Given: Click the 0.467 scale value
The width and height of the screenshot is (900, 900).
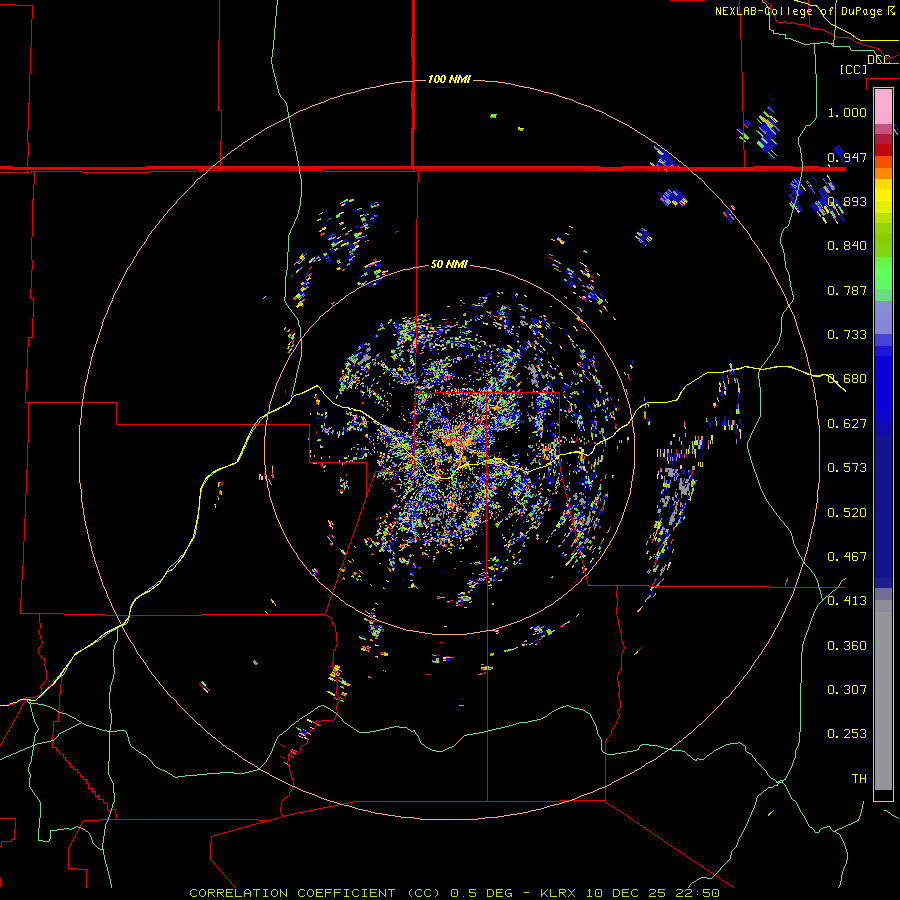Looking at the screenshot, I should (x=847, y=557).
